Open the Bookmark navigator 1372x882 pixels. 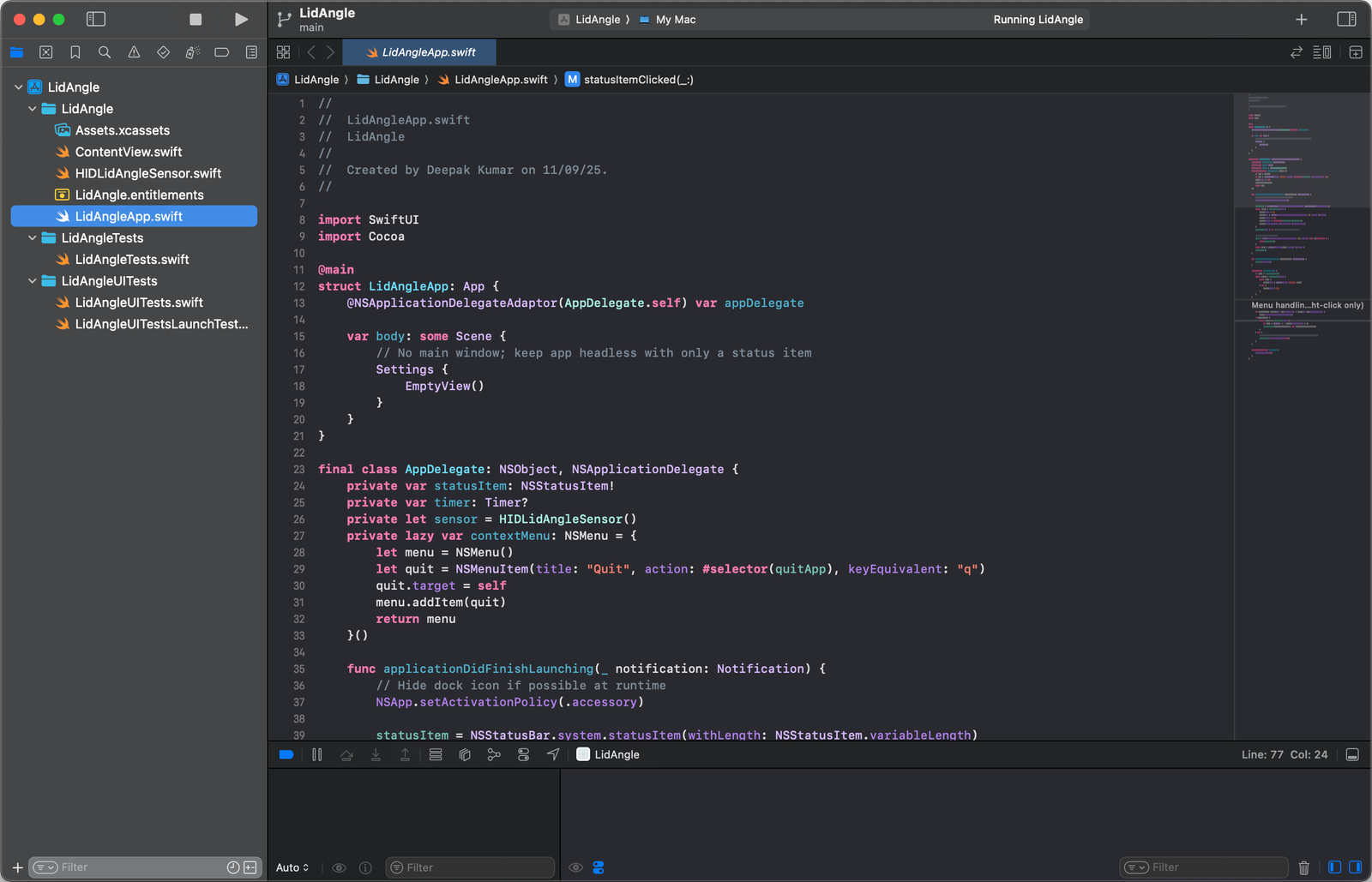(x=75, y=51)
